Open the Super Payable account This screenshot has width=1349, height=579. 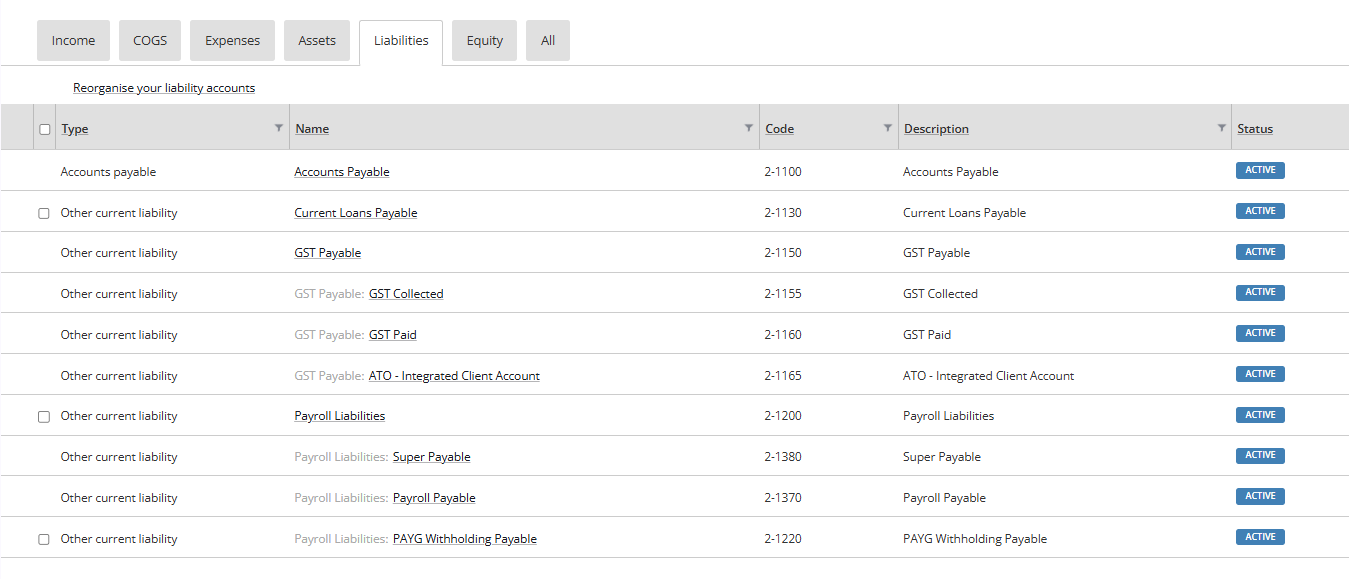(x=432, y=457)
